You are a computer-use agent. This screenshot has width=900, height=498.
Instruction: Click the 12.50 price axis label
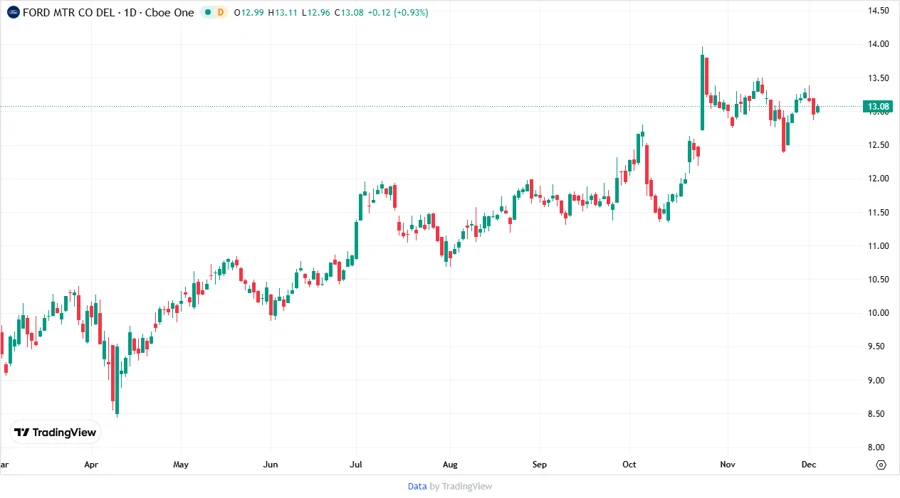[878, 145]
